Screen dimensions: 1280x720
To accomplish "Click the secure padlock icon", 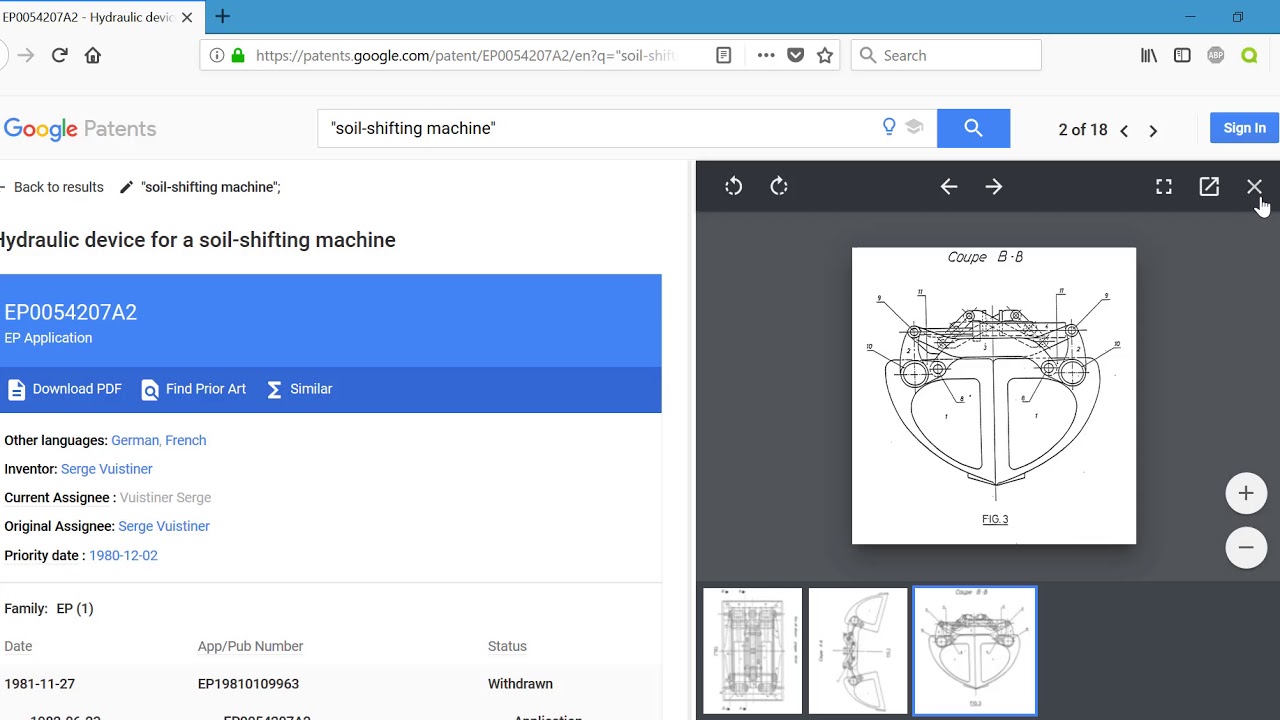I will pos(238,55).
